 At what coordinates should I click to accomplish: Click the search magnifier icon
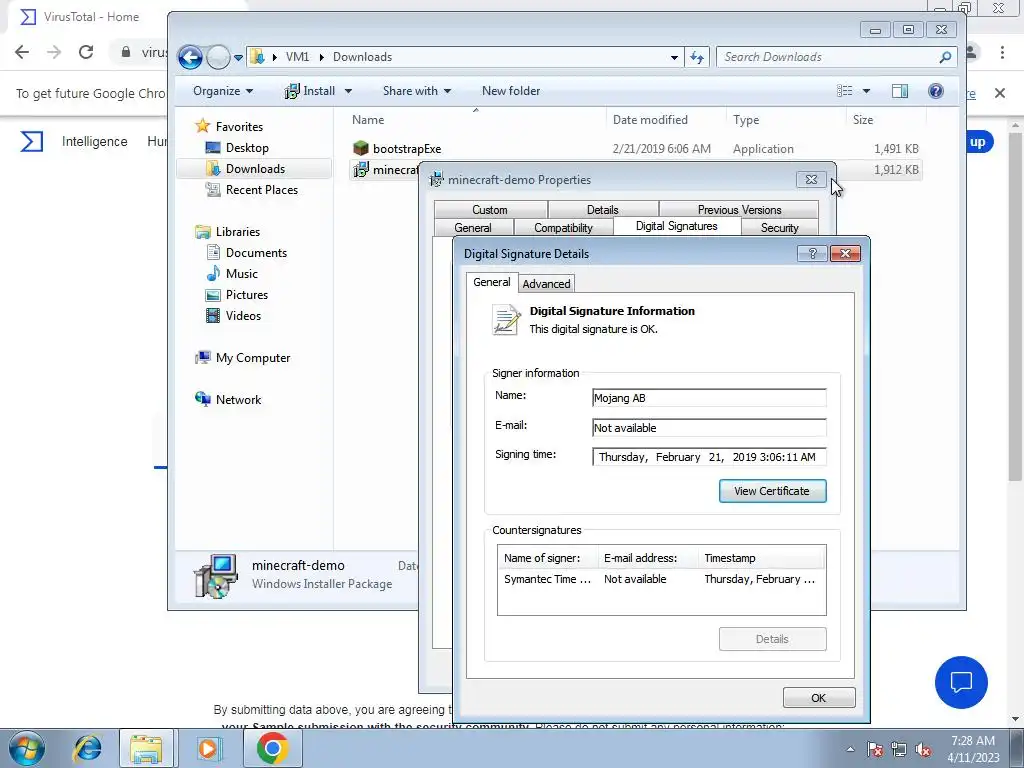(x=945, y=57)
